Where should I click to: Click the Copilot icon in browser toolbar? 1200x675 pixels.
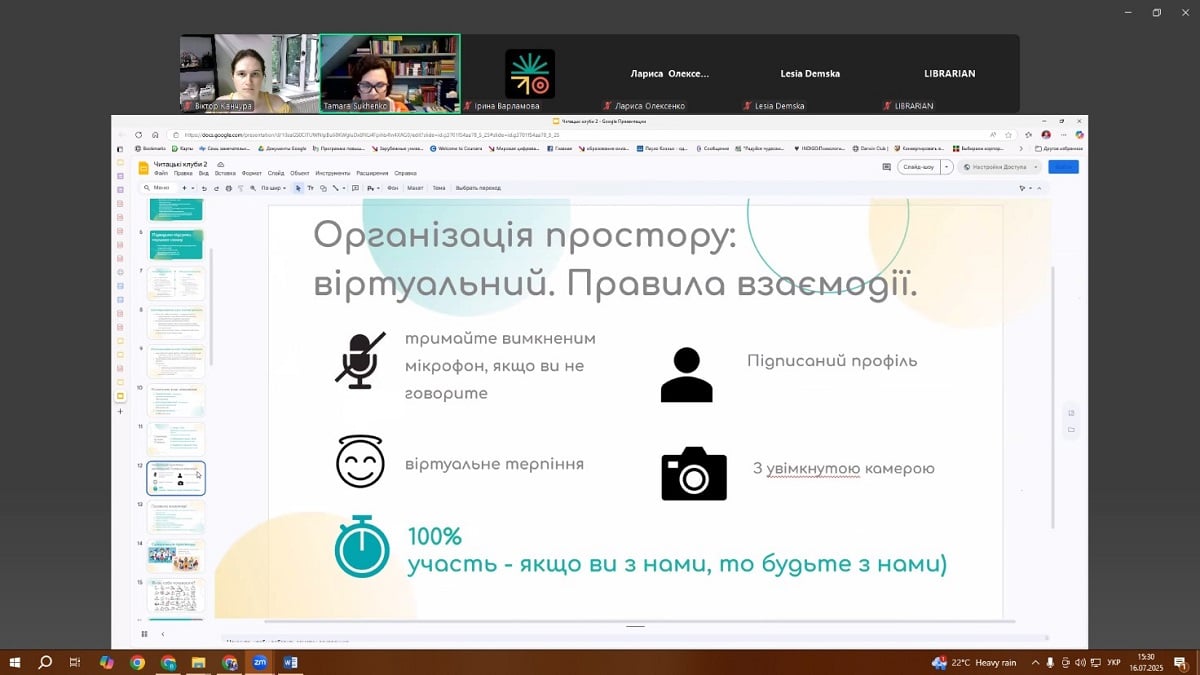point(1080,135)
